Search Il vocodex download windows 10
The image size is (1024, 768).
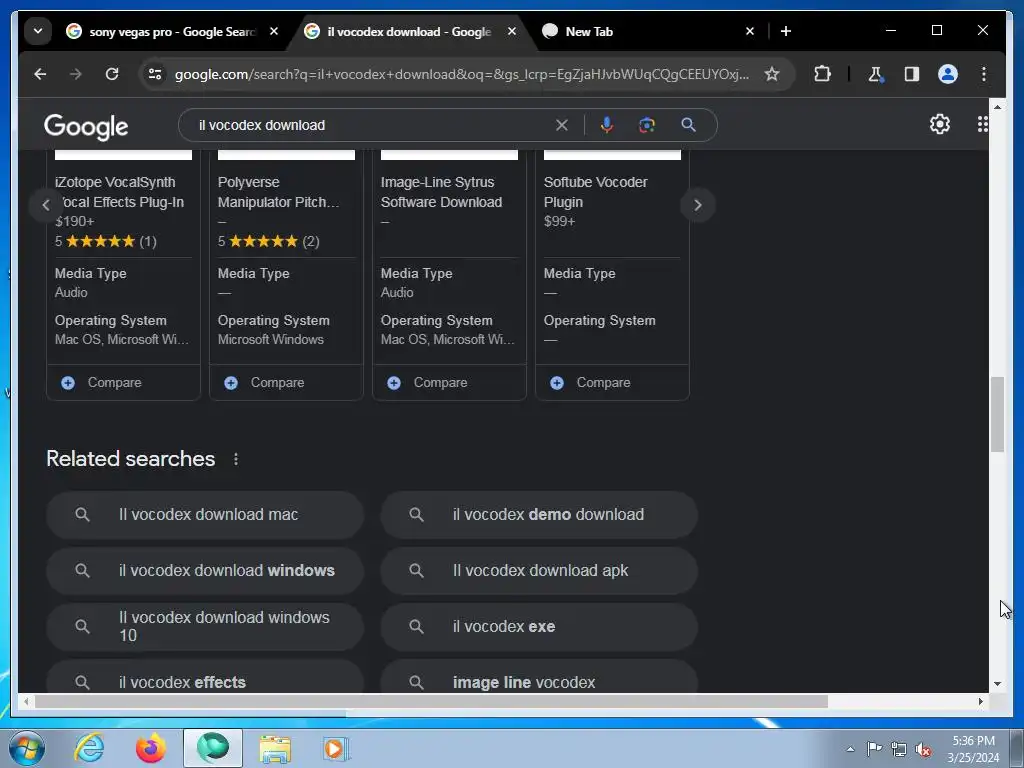click(x=204, y=627)
